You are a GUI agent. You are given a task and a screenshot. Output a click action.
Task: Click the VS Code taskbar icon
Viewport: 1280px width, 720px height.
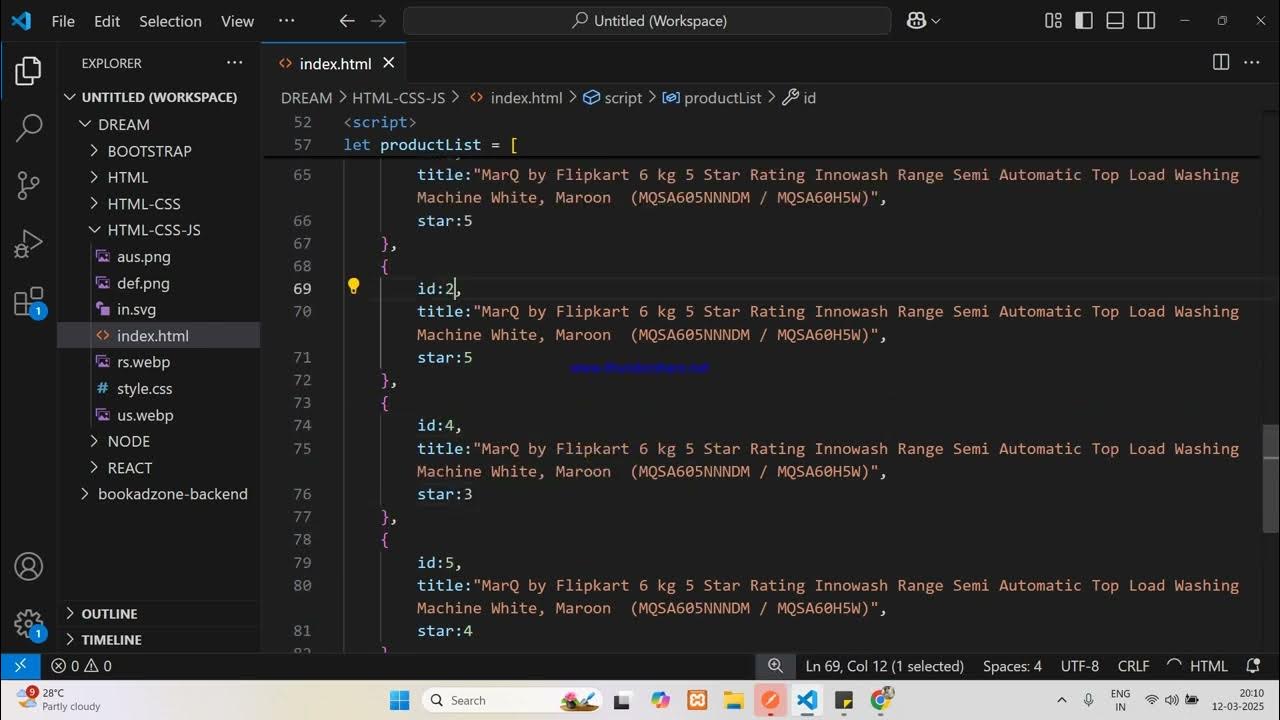tap(807, 700)
